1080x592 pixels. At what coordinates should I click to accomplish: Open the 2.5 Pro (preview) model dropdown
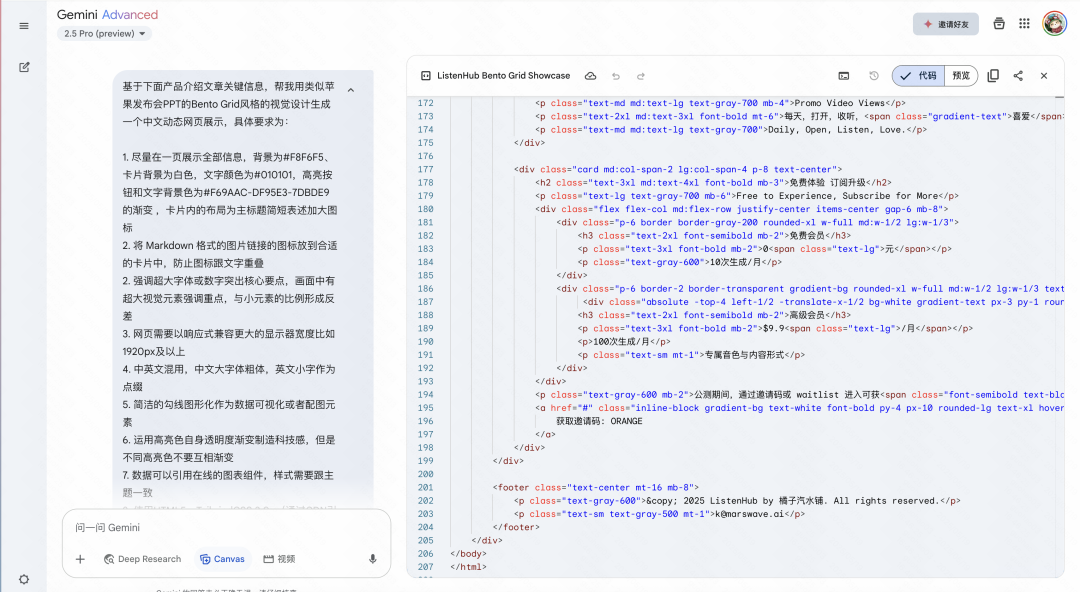pos(105,33)
